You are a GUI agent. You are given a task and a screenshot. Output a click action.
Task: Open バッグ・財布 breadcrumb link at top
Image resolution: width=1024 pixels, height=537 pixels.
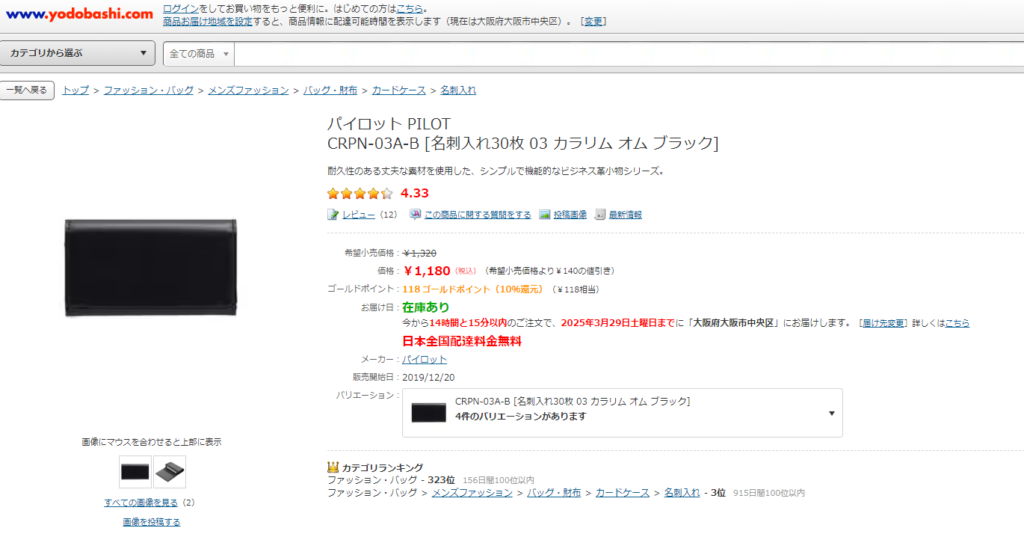(330, 90)
